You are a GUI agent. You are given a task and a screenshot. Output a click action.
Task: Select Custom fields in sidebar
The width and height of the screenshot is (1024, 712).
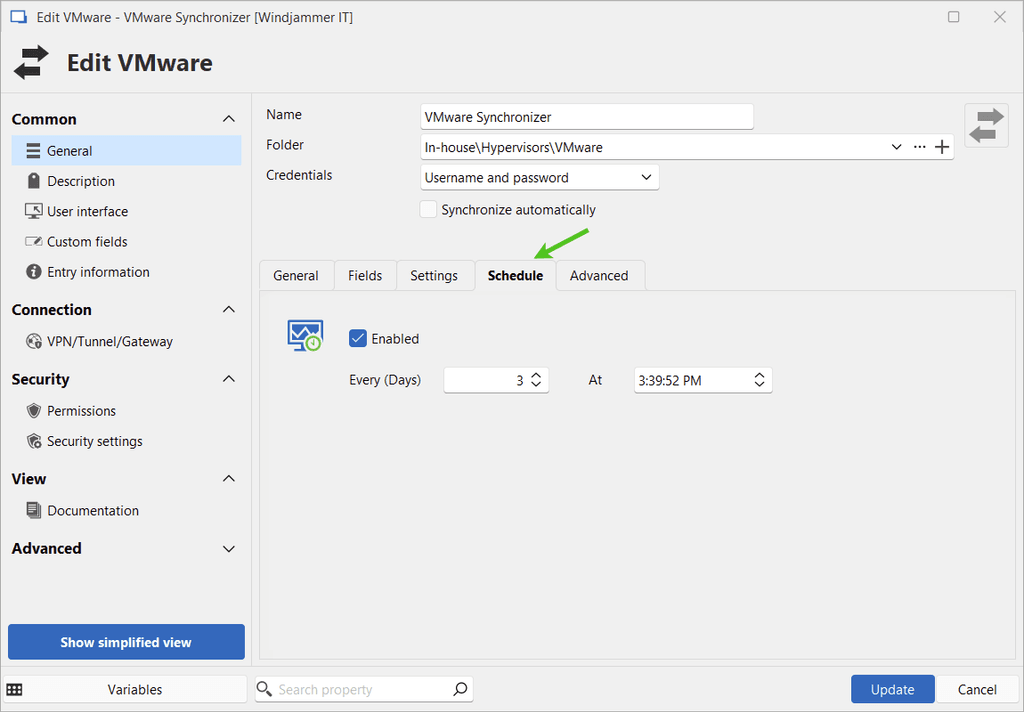coord(87,241)
